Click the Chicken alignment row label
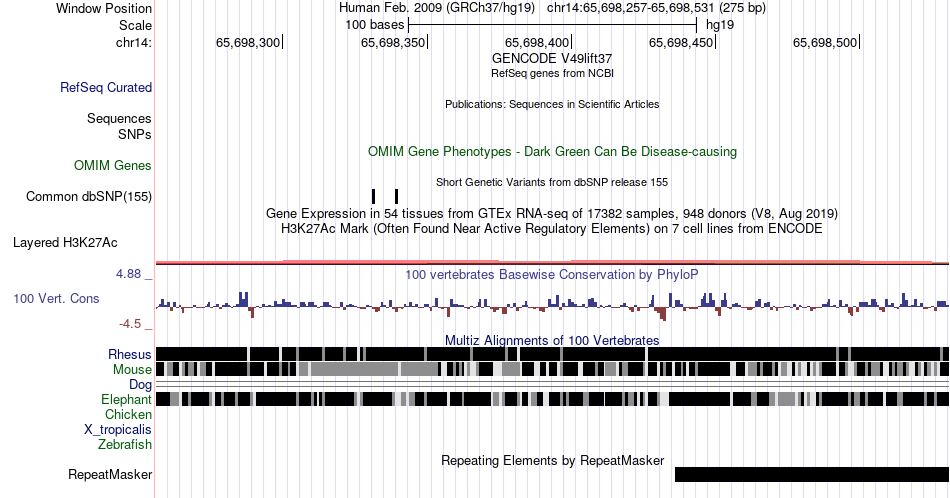 (x=128, y=414)
